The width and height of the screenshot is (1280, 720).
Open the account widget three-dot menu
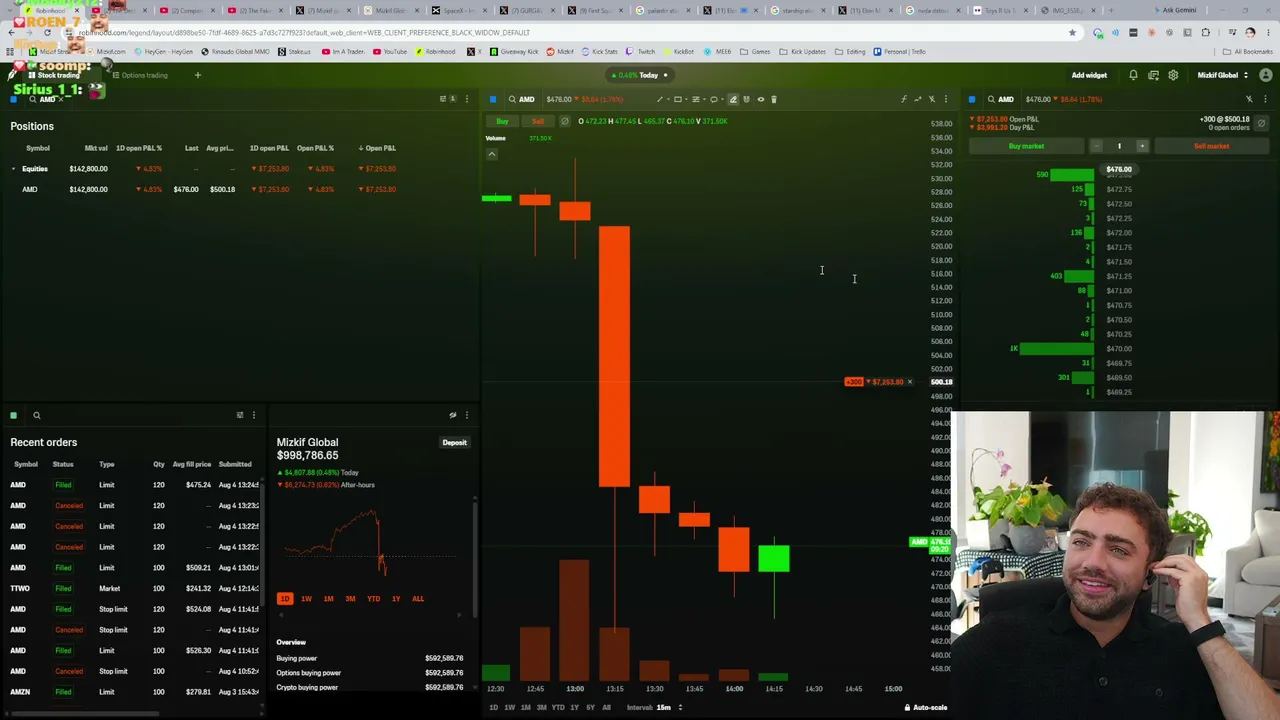pyautogui.click(x=466, y=415)
